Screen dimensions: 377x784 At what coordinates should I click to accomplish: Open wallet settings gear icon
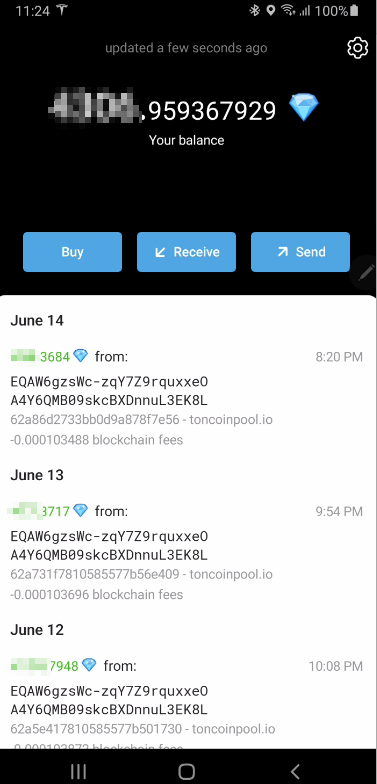pyautogui.click(x=357, y=48)
